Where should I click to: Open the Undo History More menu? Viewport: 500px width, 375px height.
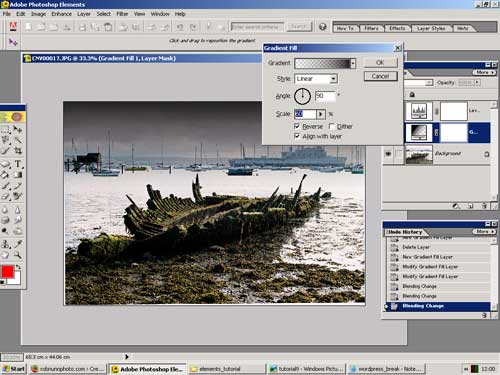484,231
